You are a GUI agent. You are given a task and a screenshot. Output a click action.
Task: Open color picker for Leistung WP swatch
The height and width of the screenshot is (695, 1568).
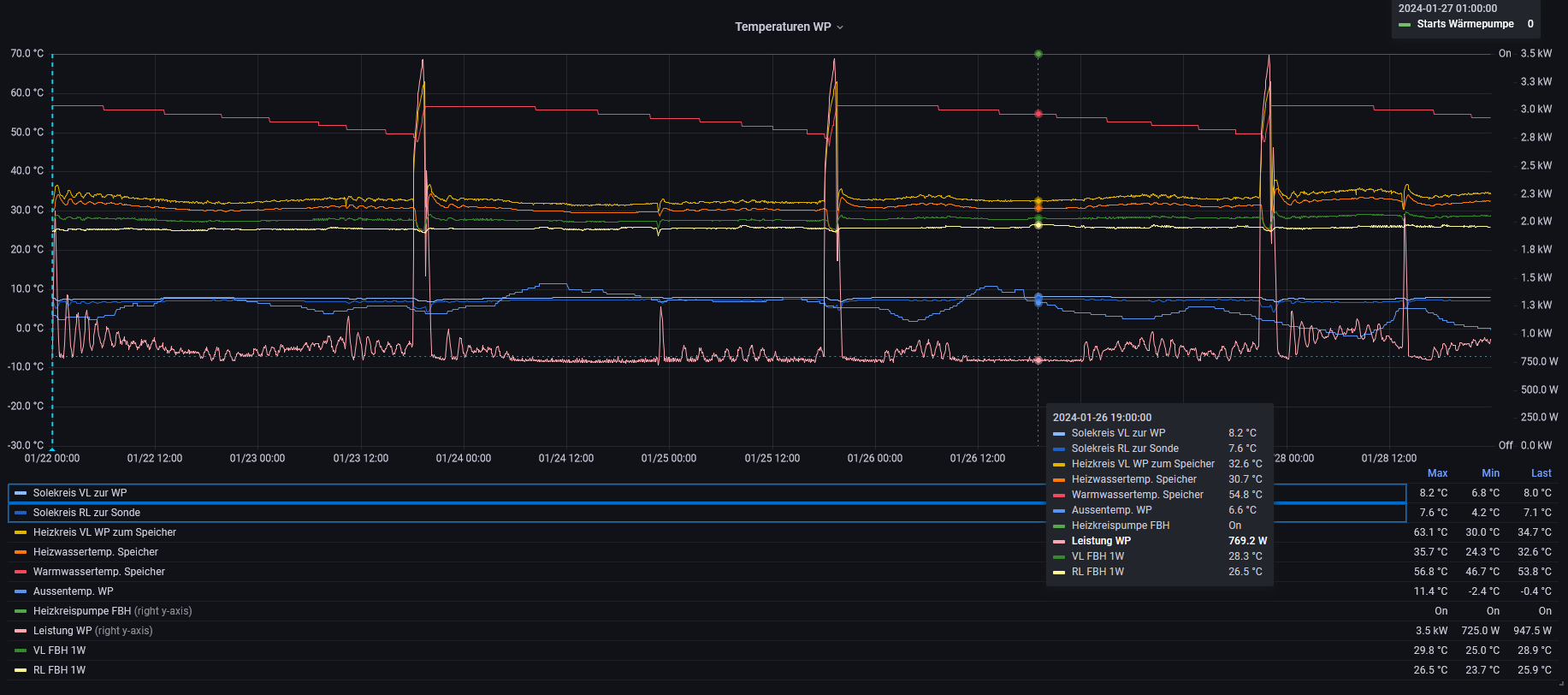coord(21,631)
